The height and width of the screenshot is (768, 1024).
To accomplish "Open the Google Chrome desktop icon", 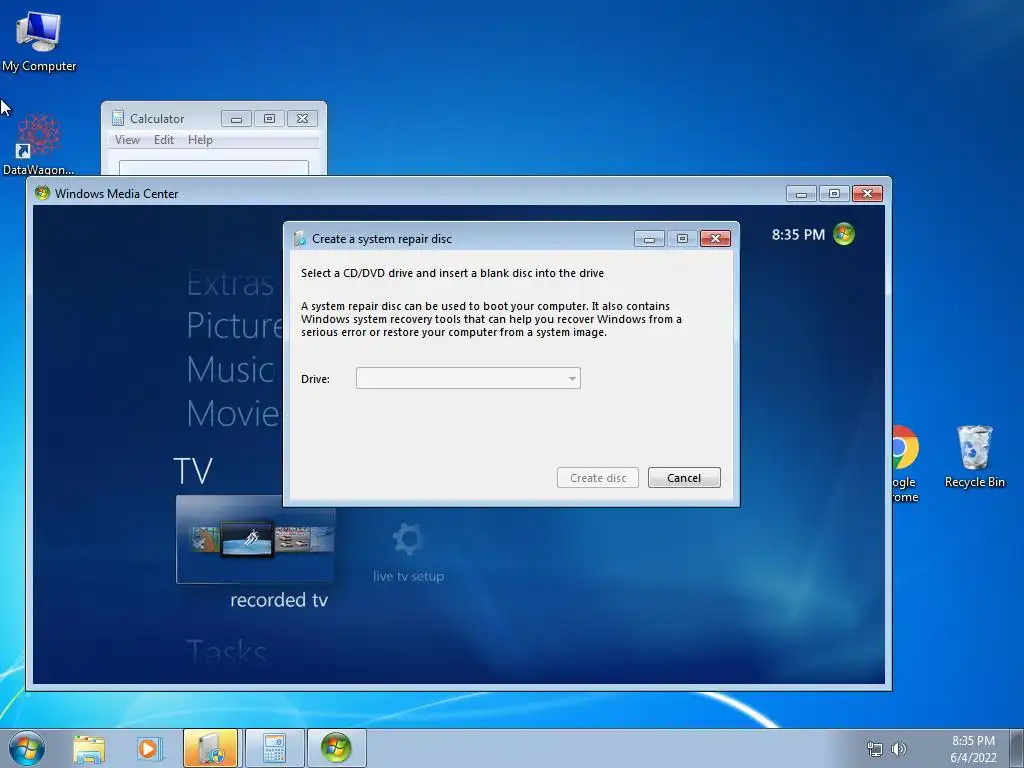I will click(x=905, y=464).
